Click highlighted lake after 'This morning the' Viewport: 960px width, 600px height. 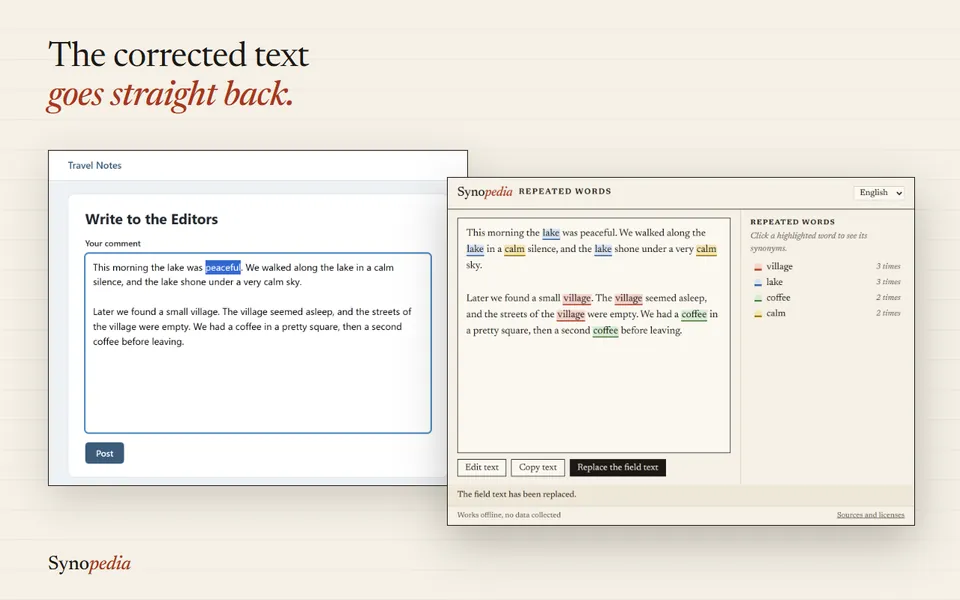coord(551,233)
